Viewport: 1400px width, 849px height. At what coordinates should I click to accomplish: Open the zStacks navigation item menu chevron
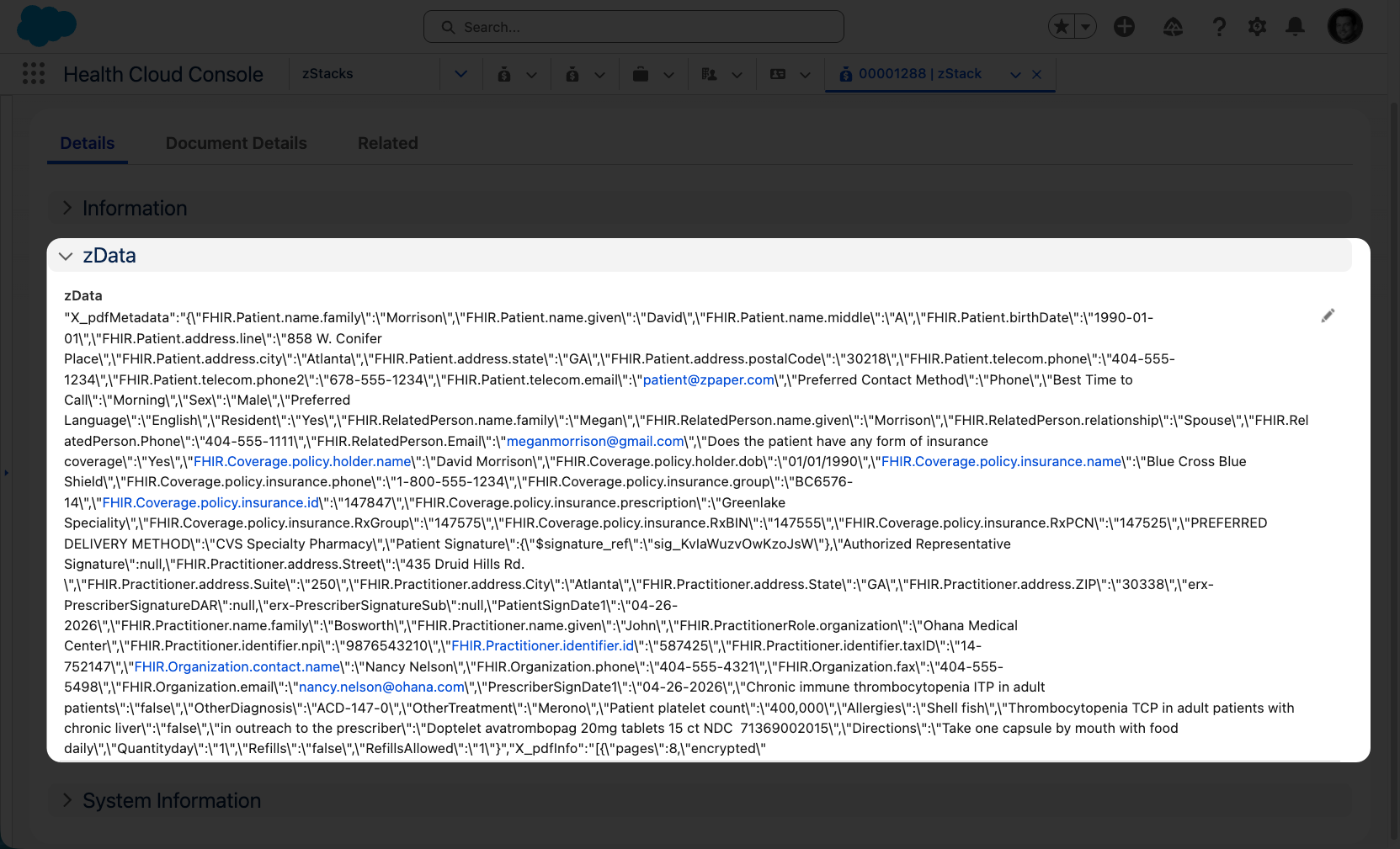pos(461,74)
